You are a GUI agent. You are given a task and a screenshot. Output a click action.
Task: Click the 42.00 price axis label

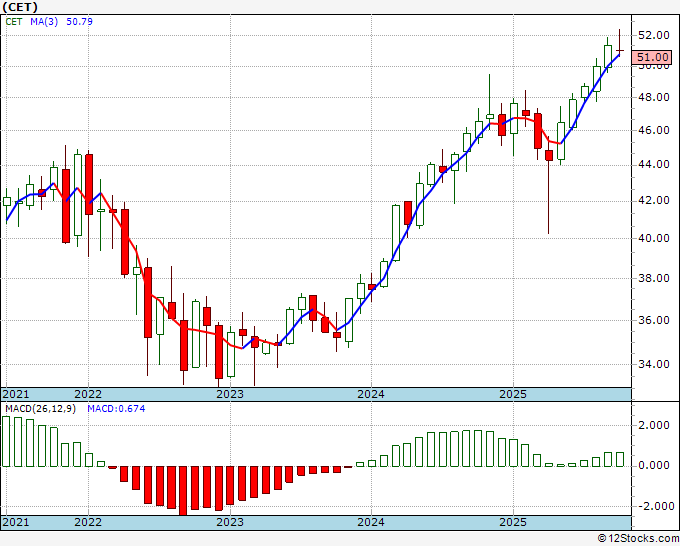pos(653,200)
